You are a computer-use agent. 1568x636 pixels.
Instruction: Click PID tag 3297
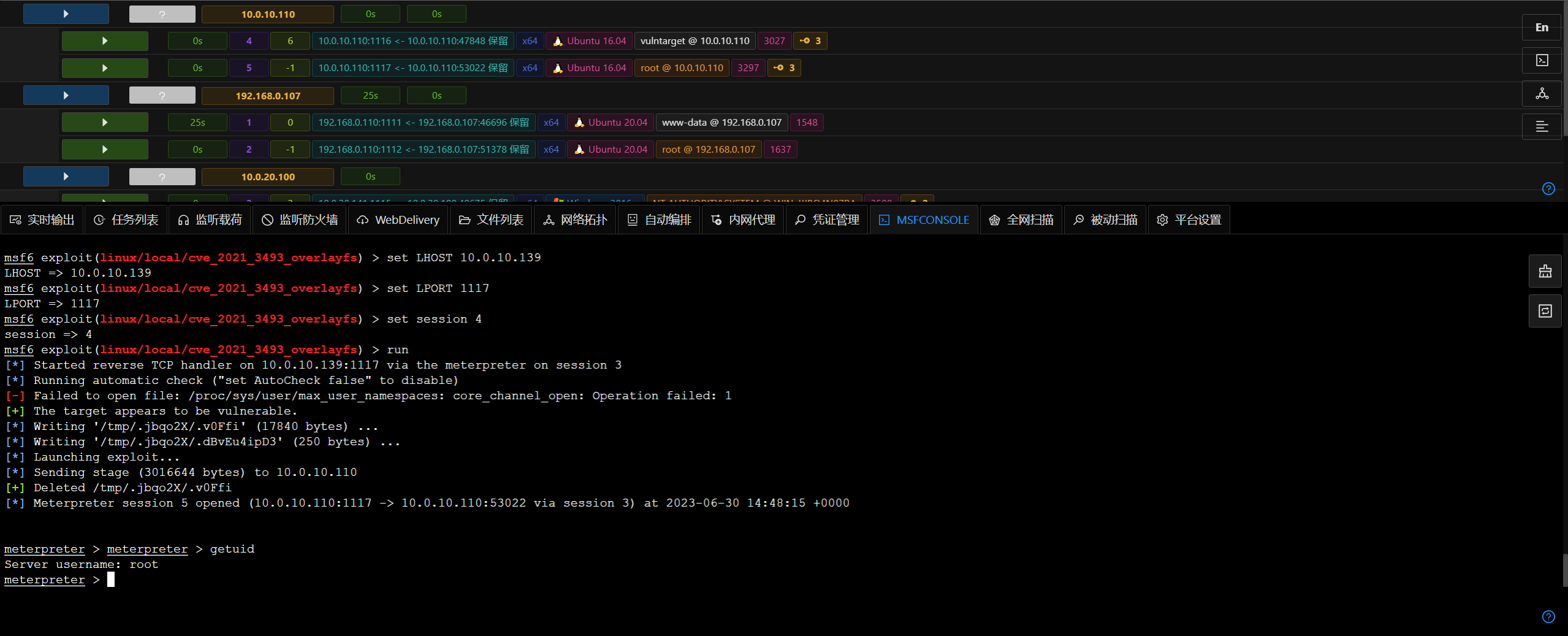748,68
